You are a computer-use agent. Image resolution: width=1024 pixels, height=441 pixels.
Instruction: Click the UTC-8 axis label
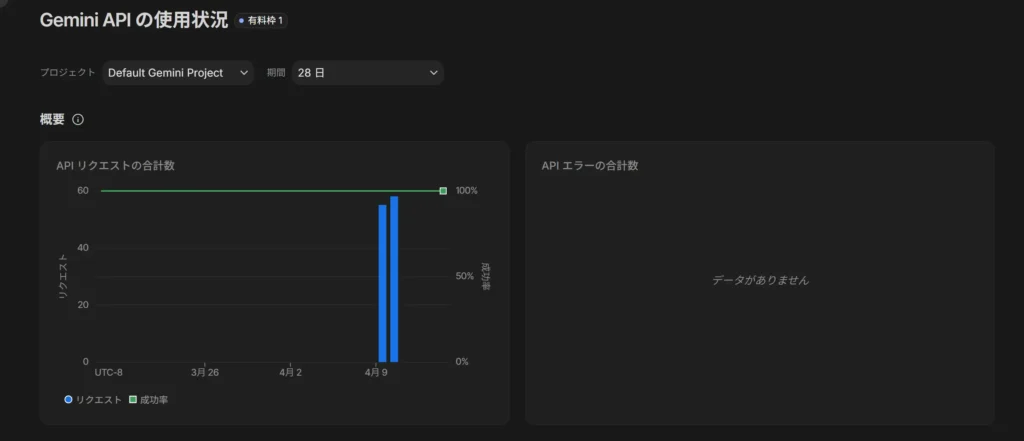coord(108,372)
